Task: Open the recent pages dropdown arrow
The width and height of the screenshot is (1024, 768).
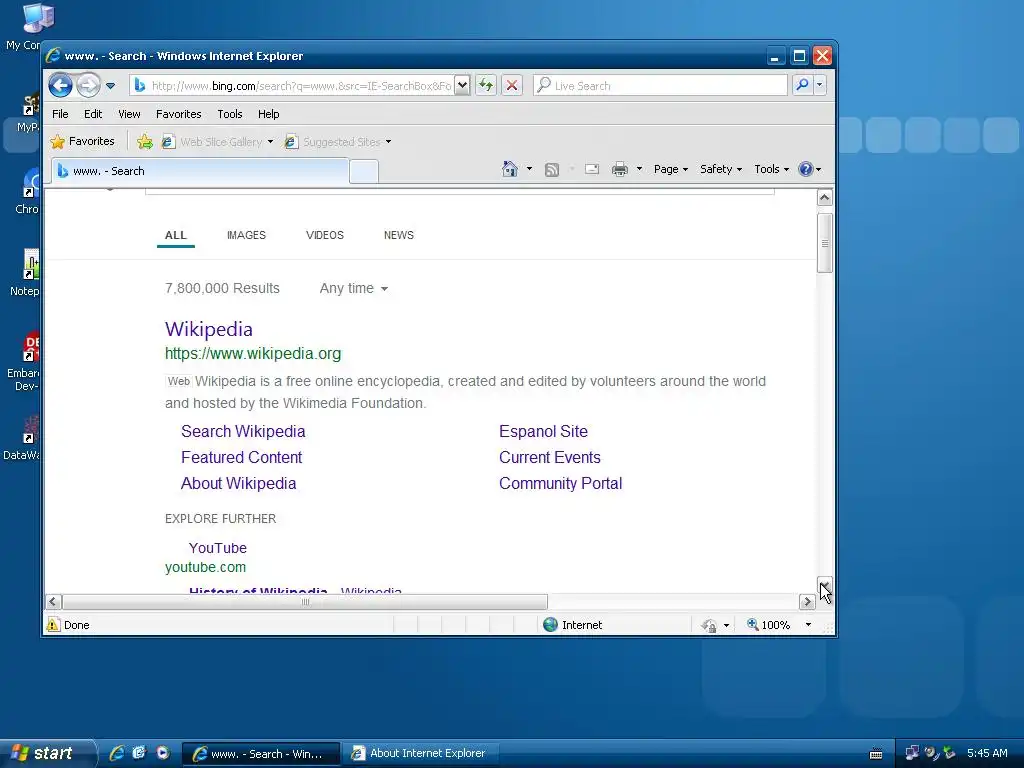Action: (x=110, y=86)
